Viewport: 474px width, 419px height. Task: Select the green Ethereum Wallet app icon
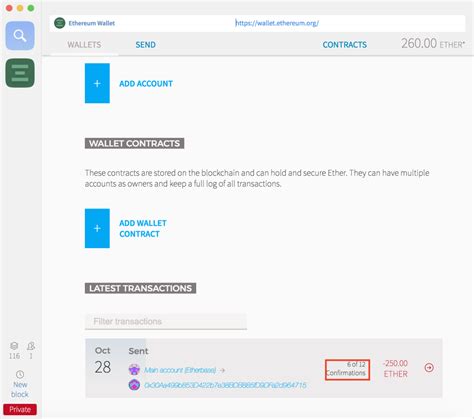(x=20, y=73)
